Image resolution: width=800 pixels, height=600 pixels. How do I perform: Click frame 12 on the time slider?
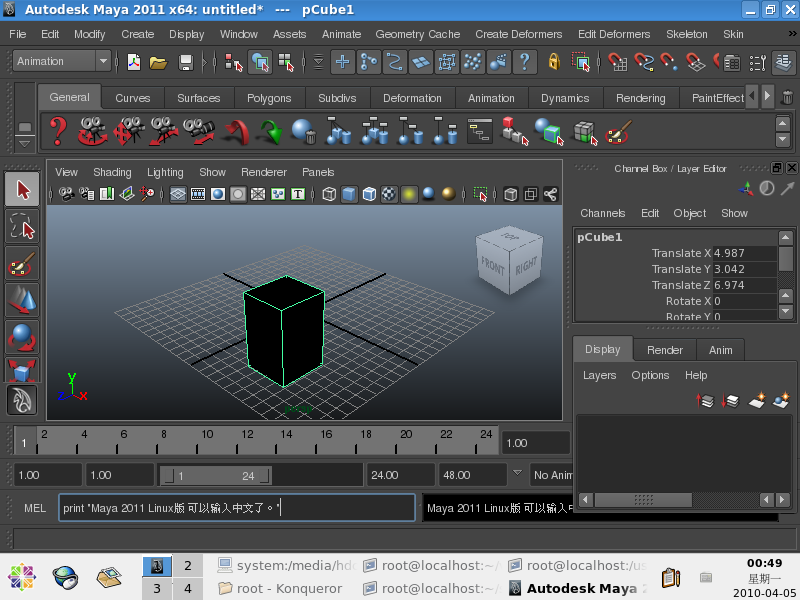click(x=247, y=440)
